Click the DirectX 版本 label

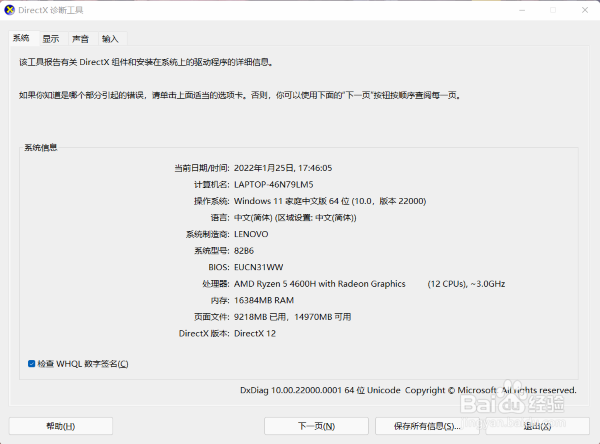[204, 333]
